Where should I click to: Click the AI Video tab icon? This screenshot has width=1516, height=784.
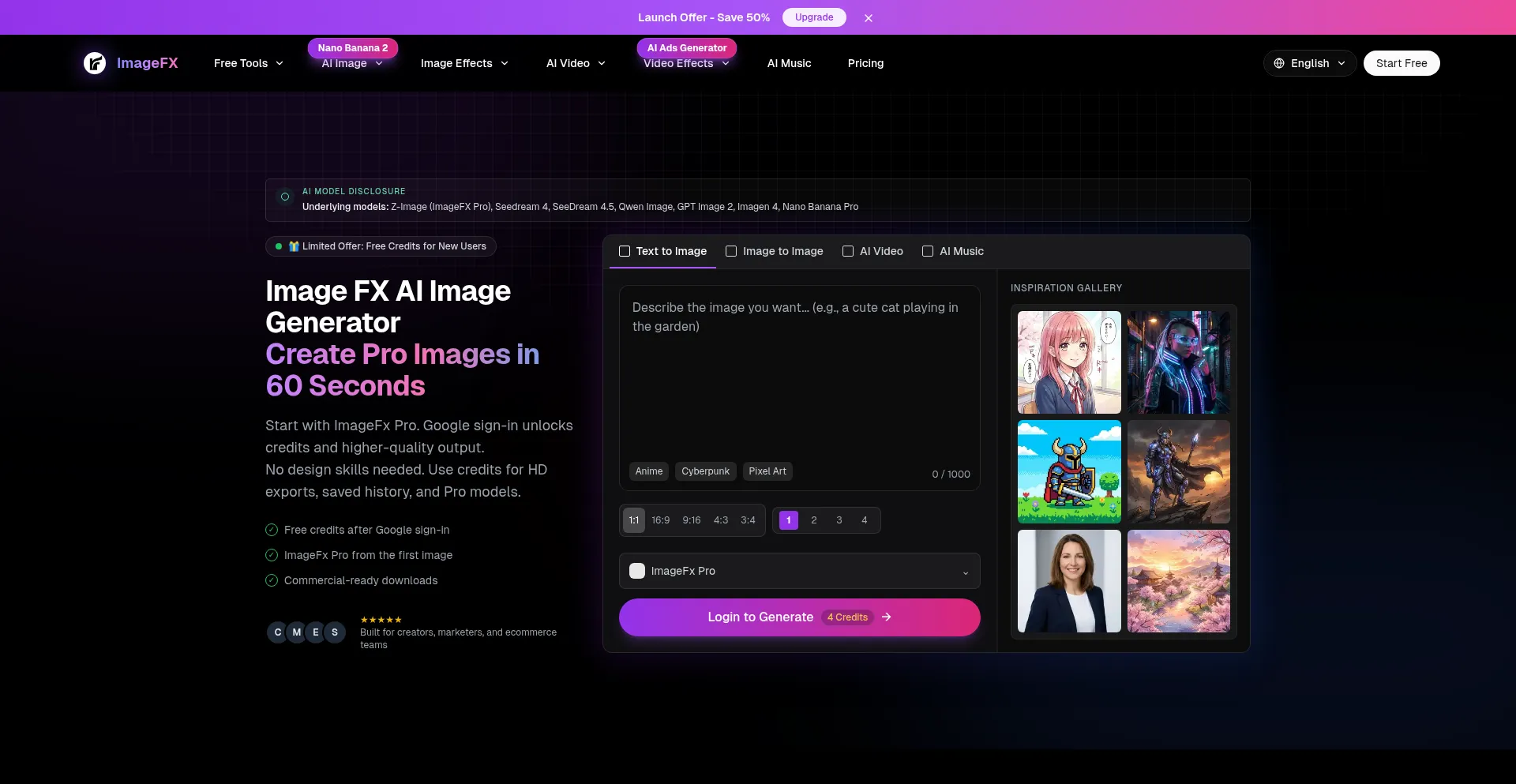(848, 251)
